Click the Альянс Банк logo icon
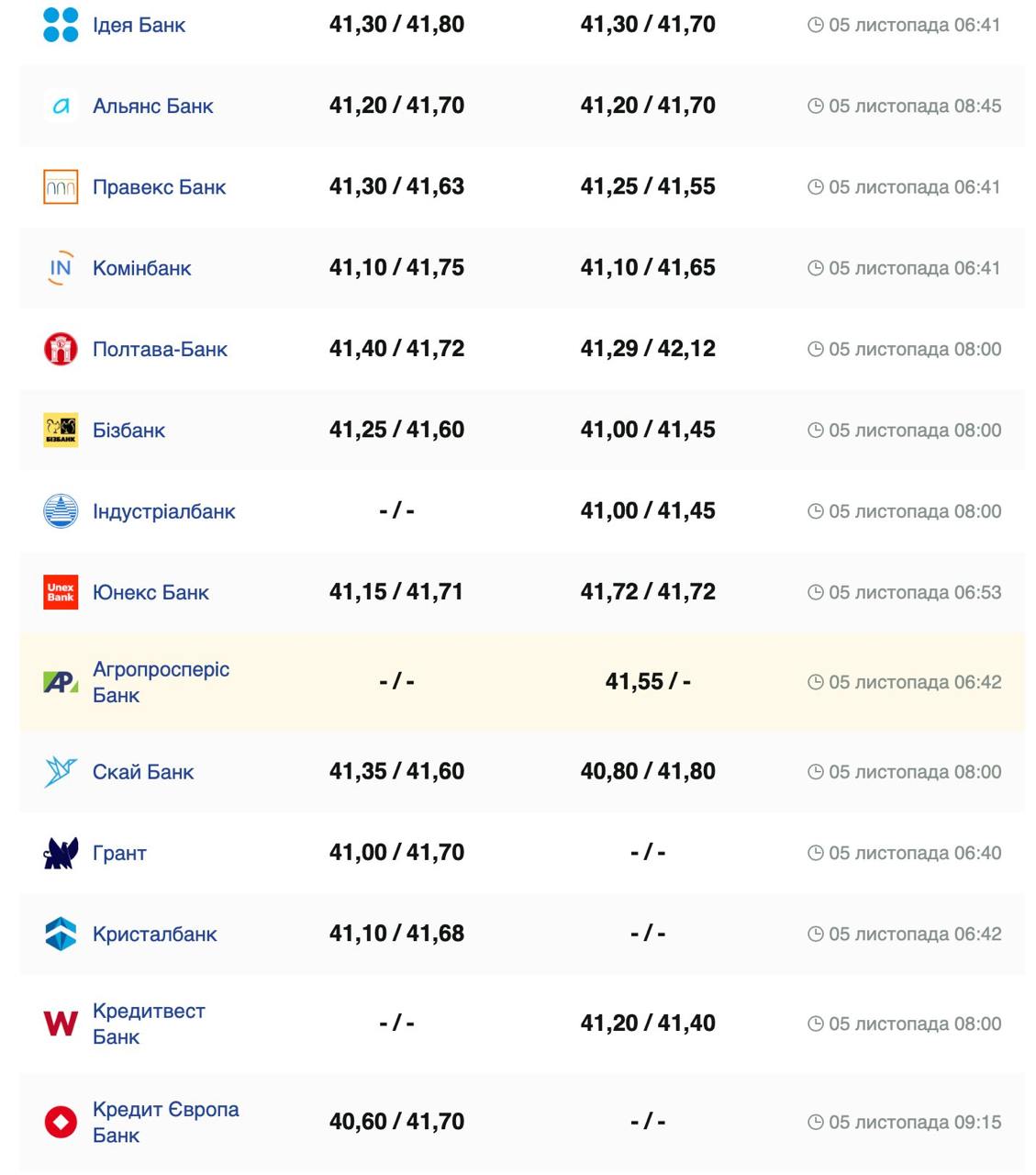The width and height of the screenshot is (1036, 1175). point(61,106)
